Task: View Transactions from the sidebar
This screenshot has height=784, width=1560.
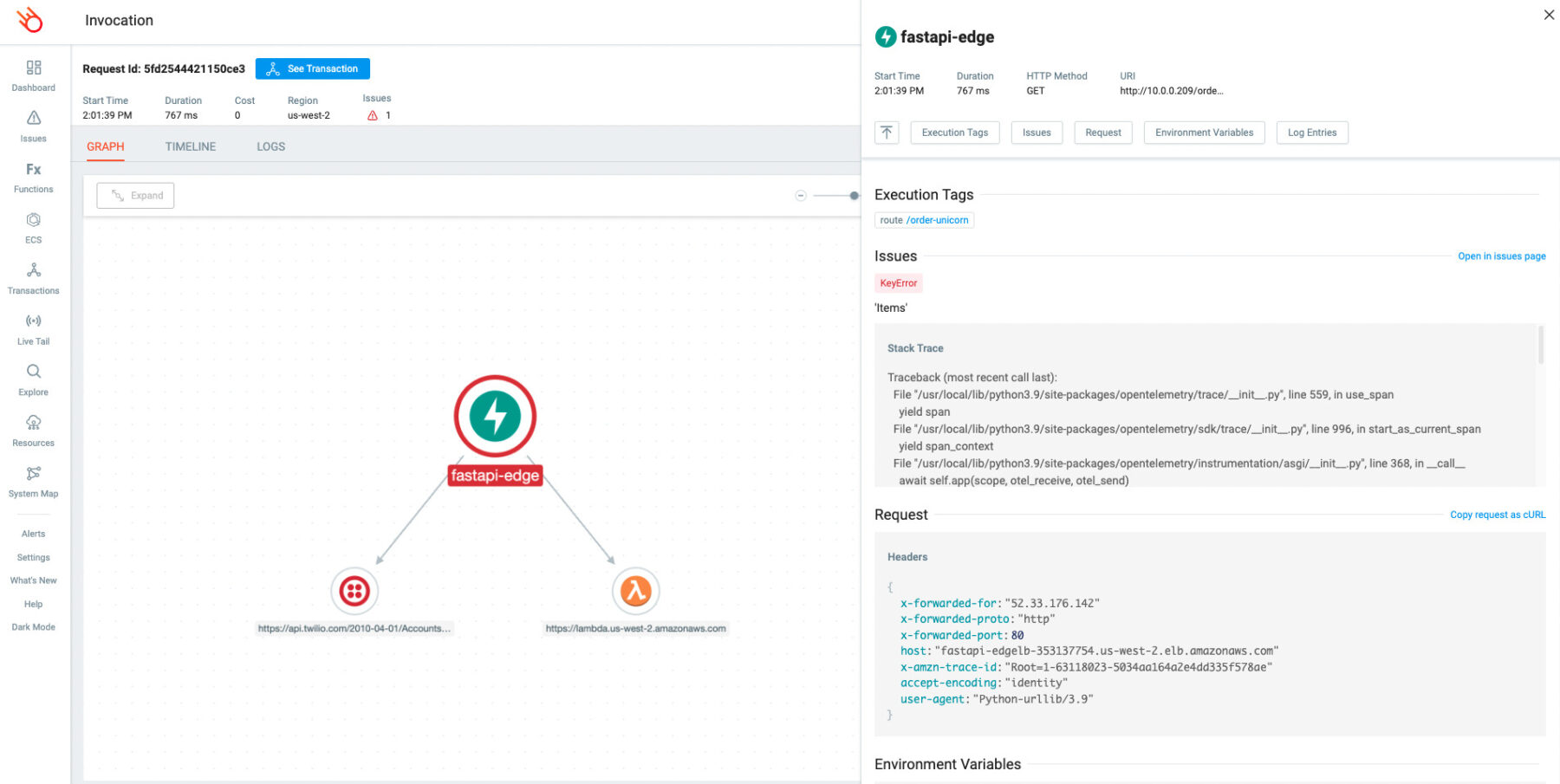Action: point(33,278)
